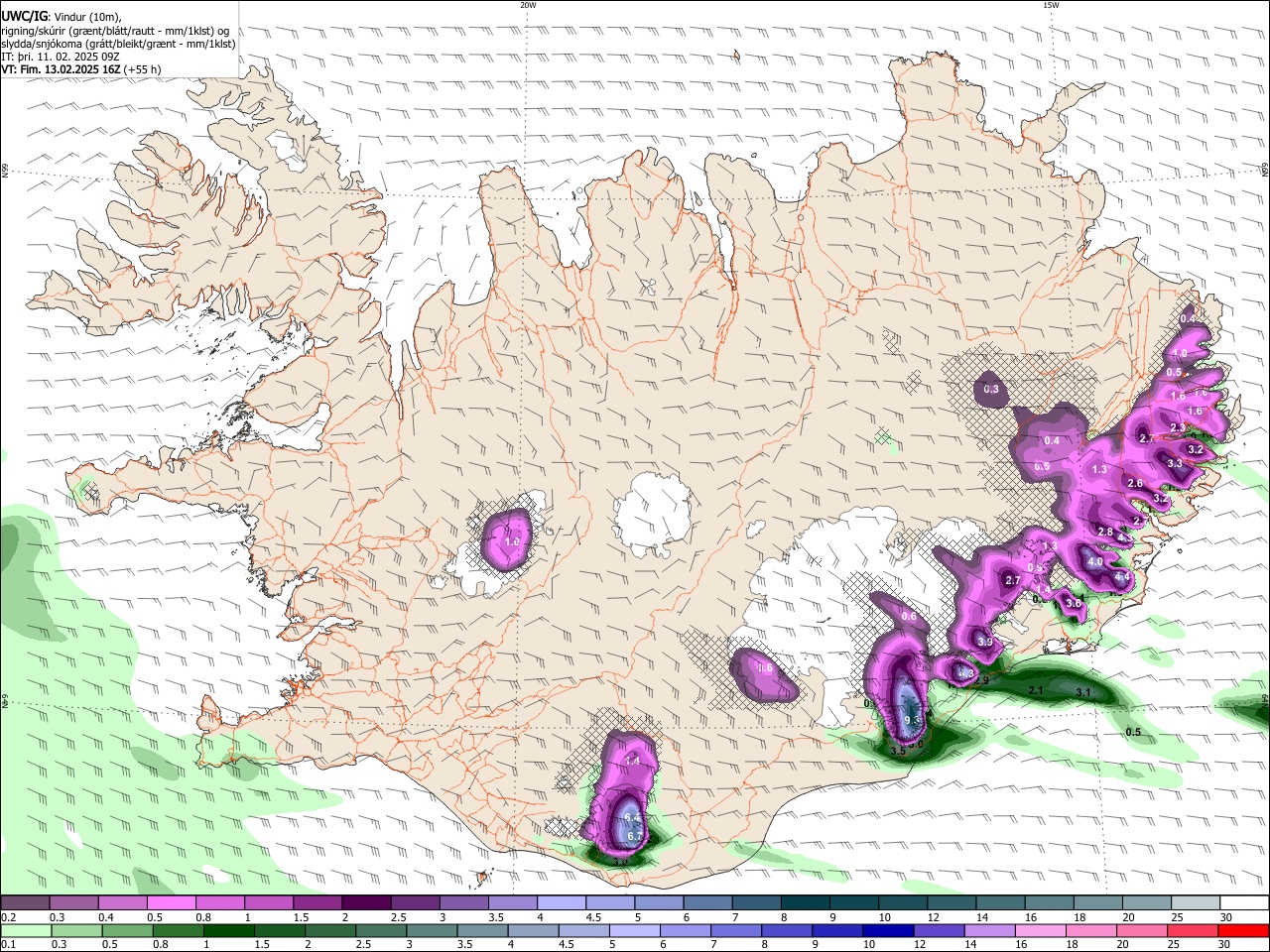Click the 3.9 snowfall value
Image resolution: width=1270 pixels, height=952 pixels.
(x=985, y=642)
